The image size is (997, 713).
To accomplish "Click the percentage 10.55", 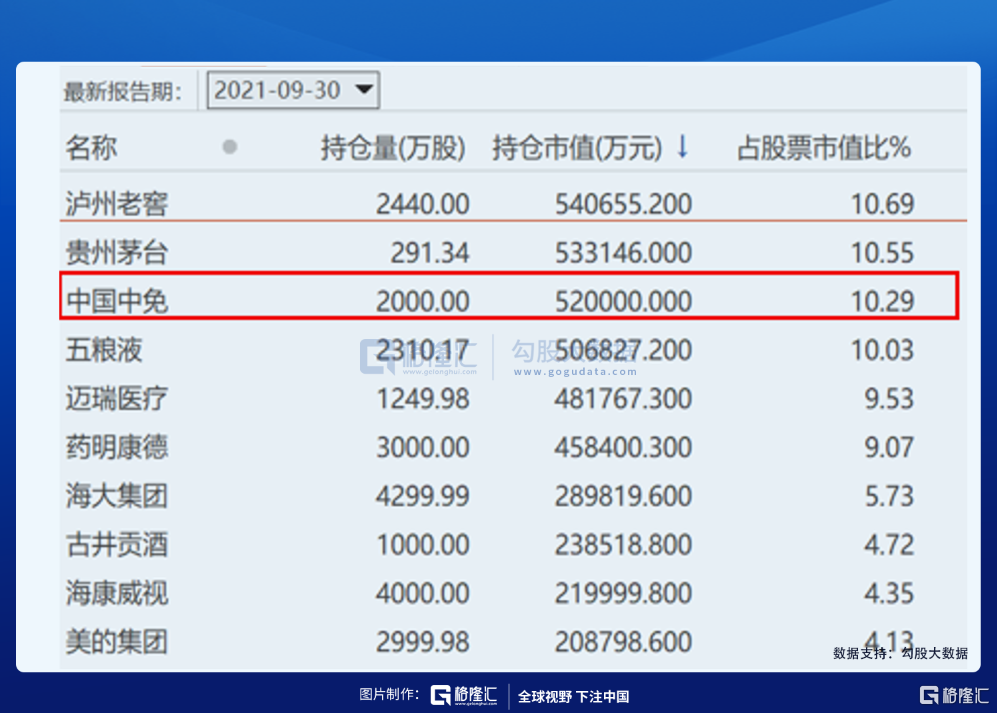I will click(x=883, y=253).
